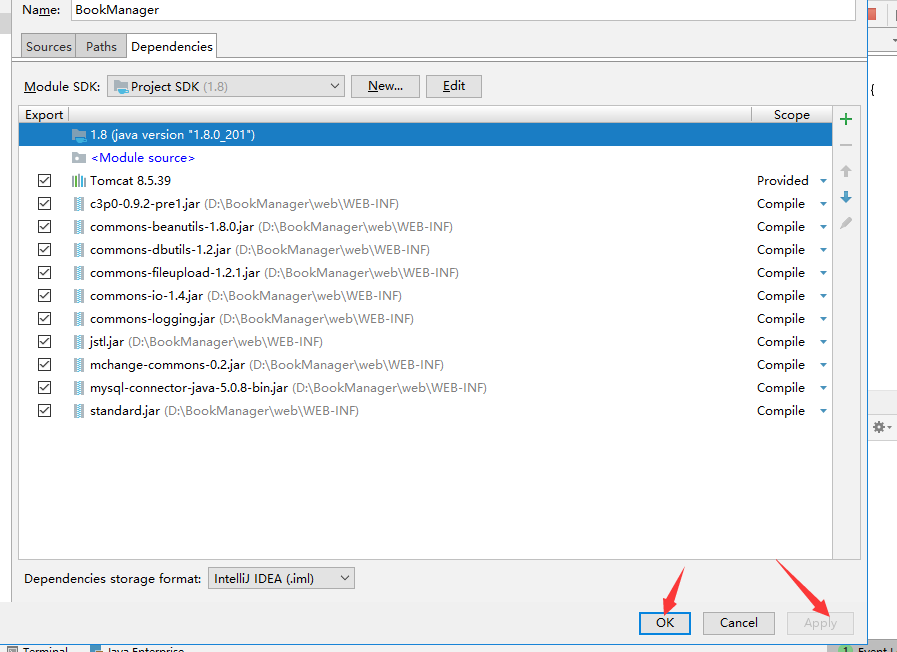Click the mysql-connector-java jar file icon
Viewport: 897px width, 652px height.
click(x=79, y=388)
